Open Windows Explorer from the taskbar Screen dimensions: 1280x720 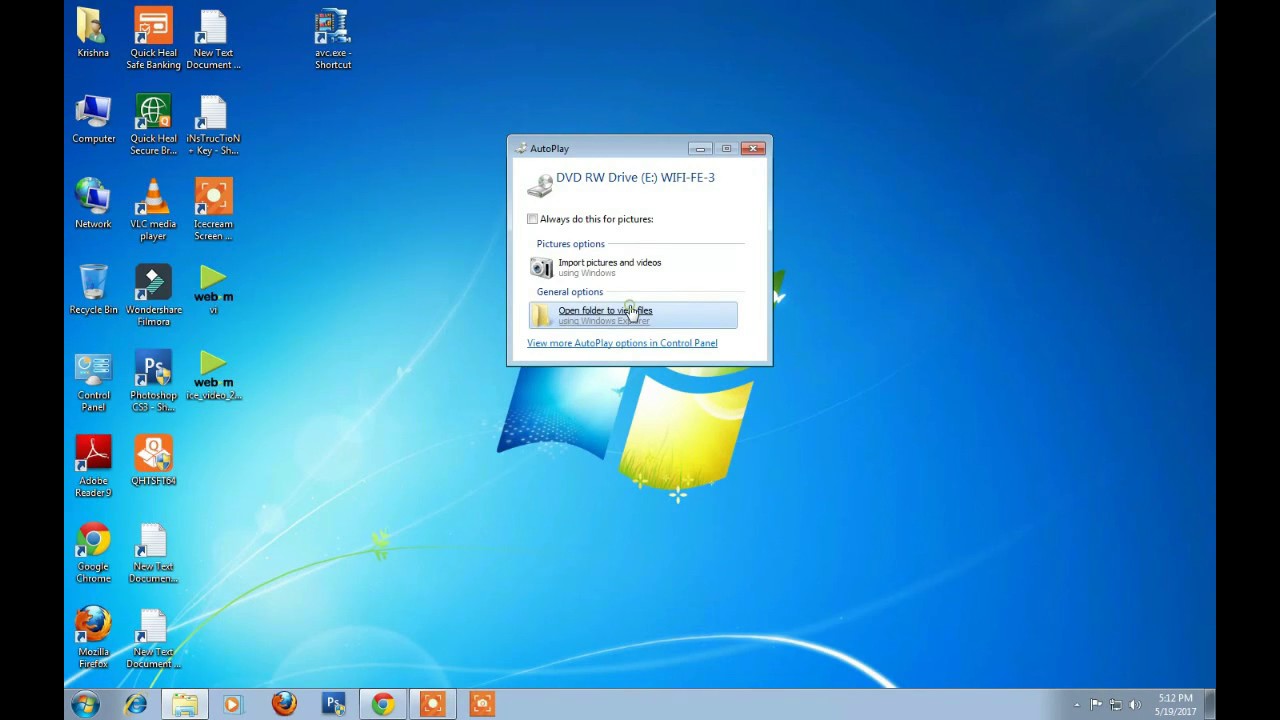tap(185, 704)
